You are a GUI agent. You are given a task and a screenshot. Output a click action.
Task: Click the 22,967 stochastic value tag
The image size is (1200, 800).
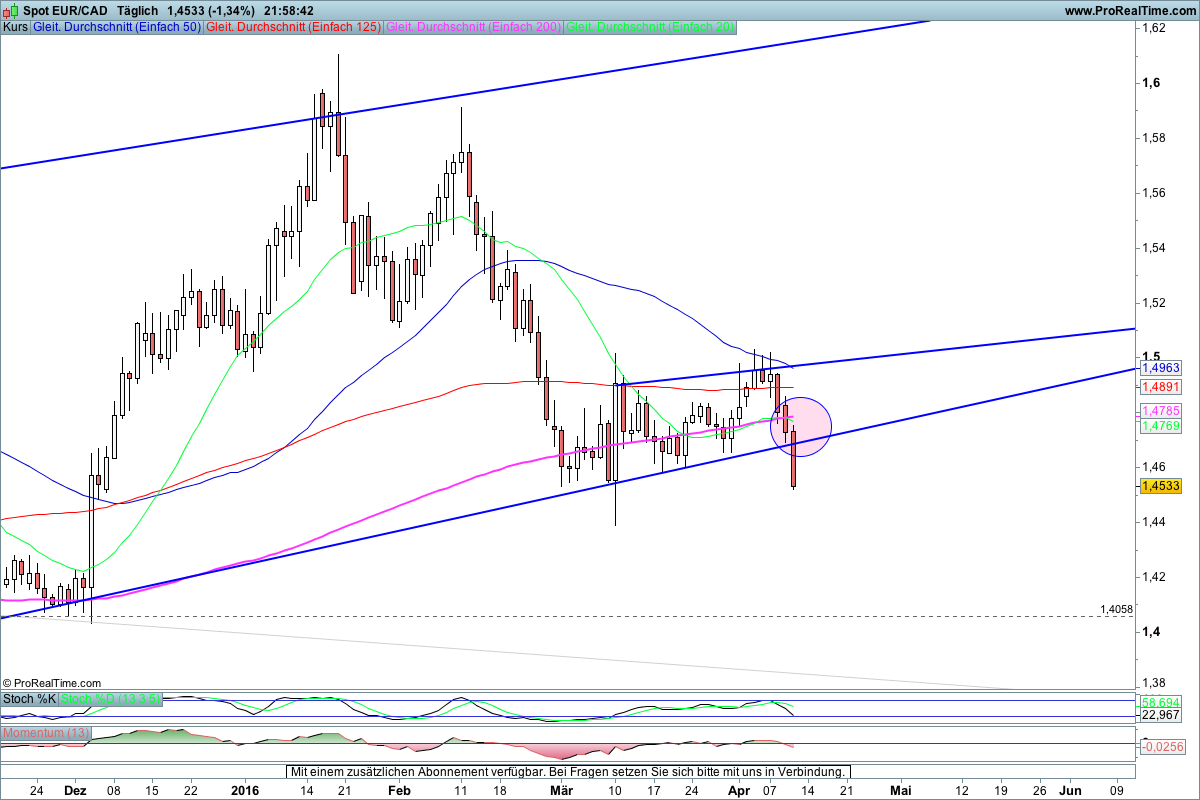1161,716
